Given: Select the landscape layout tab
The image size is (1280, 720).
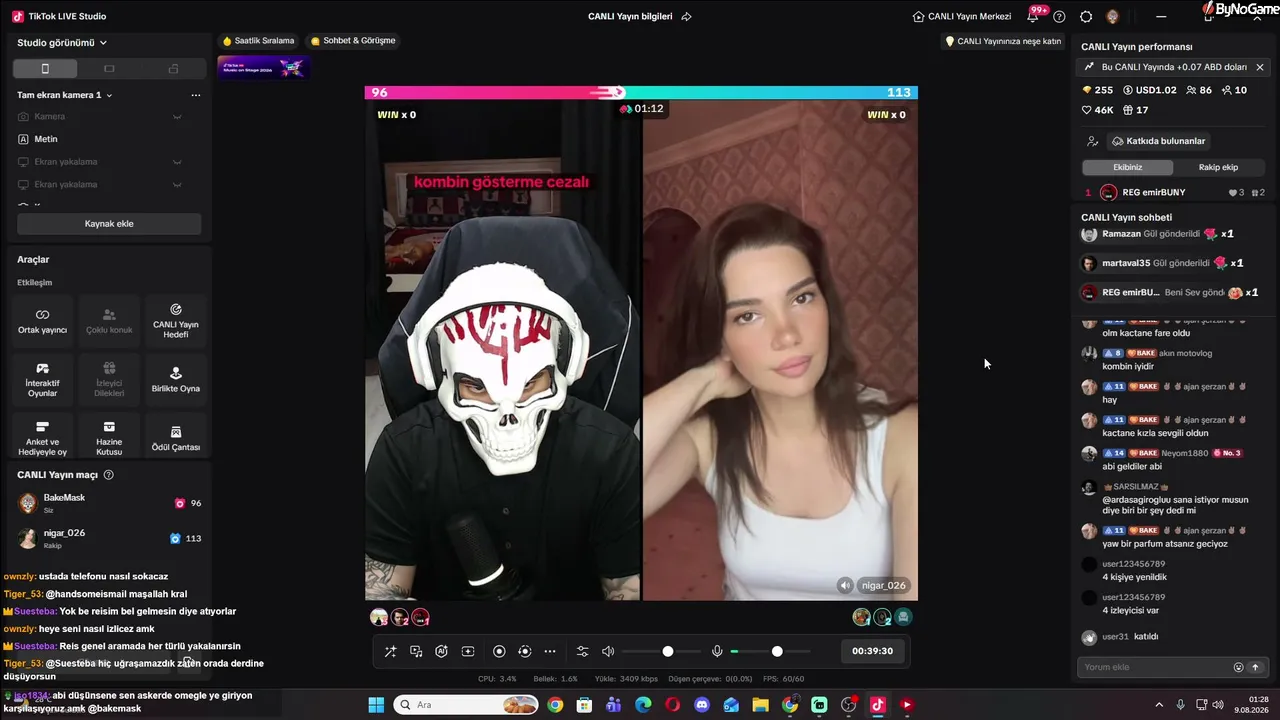Looking at the screenshot, I should pos(109,69).
